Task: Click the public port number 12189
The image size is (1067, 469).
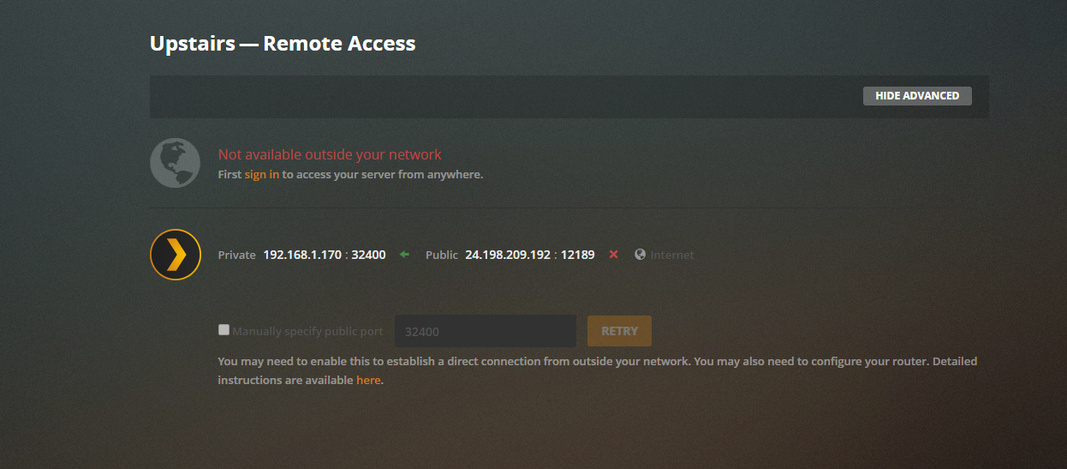Action: point(577,255)
